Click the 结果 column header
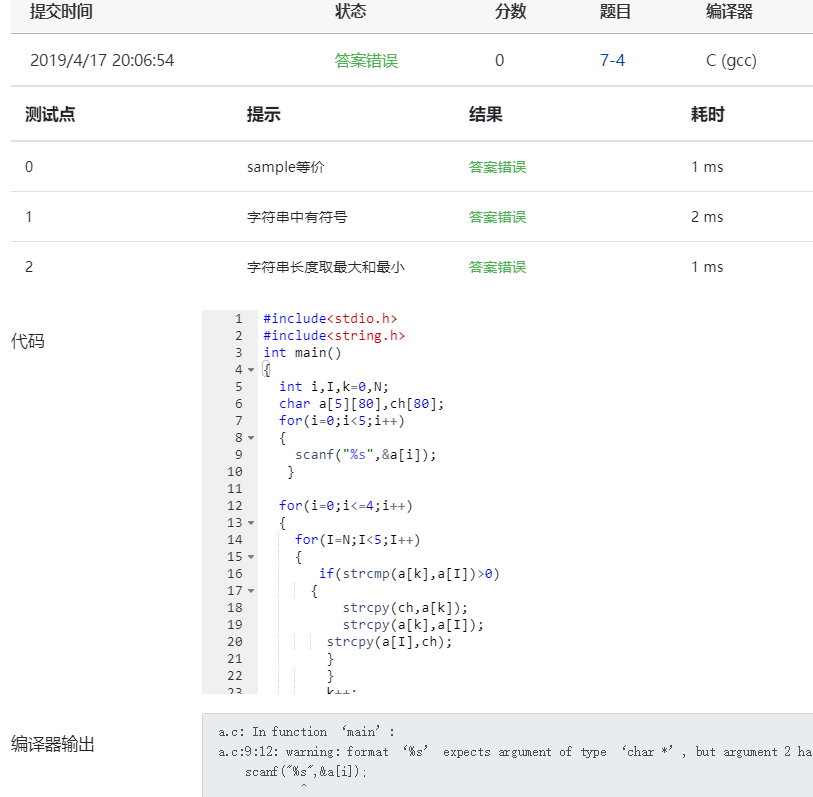The height and width of the screenshot is (797, 813). coord(486,114)
